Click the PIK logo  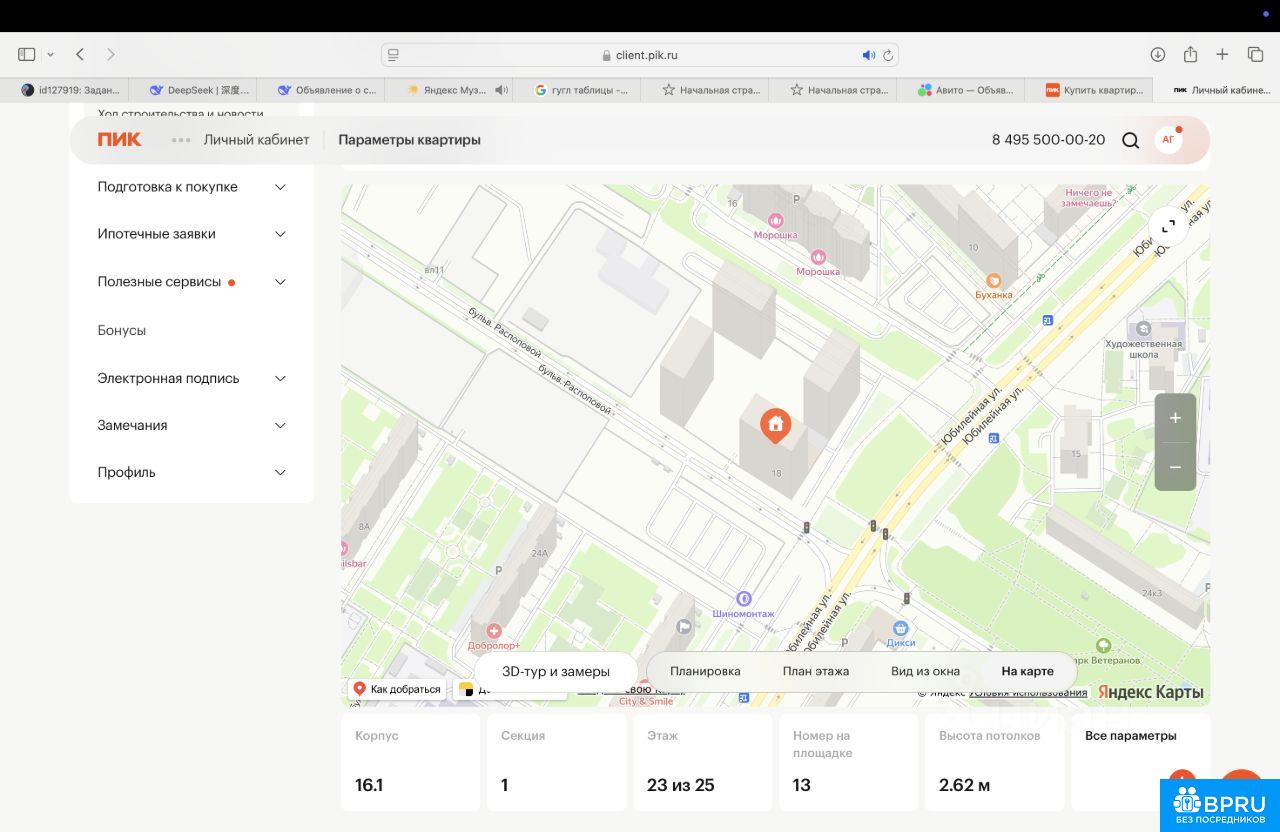click(x=119, y=140)
